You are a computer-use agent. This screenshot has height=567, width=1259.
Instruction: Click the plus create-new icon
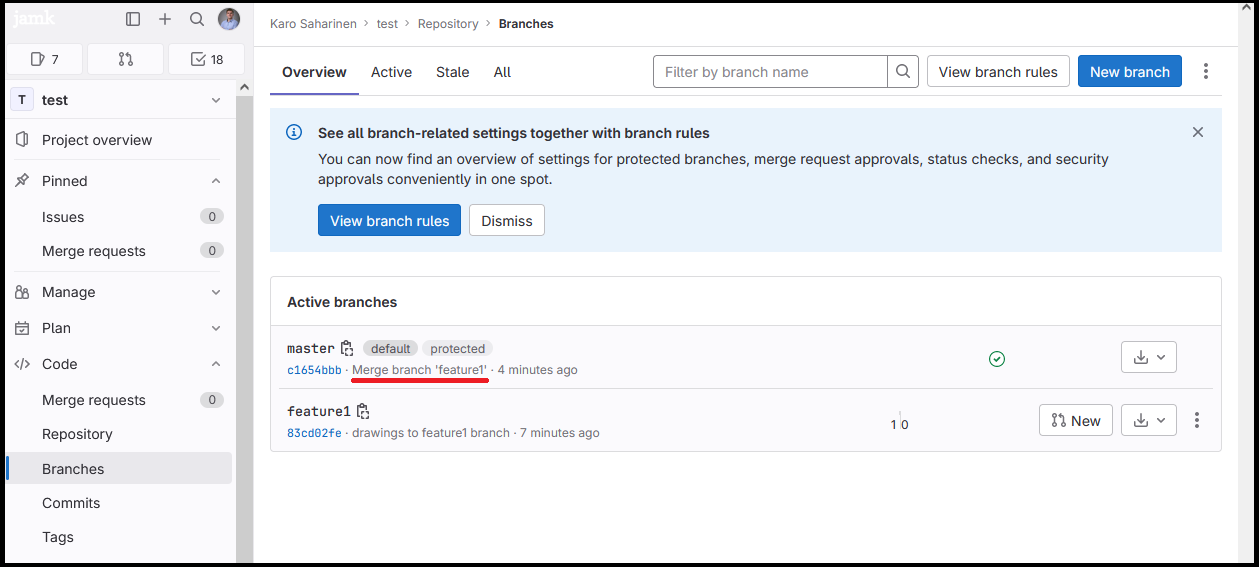pos(165,19)
